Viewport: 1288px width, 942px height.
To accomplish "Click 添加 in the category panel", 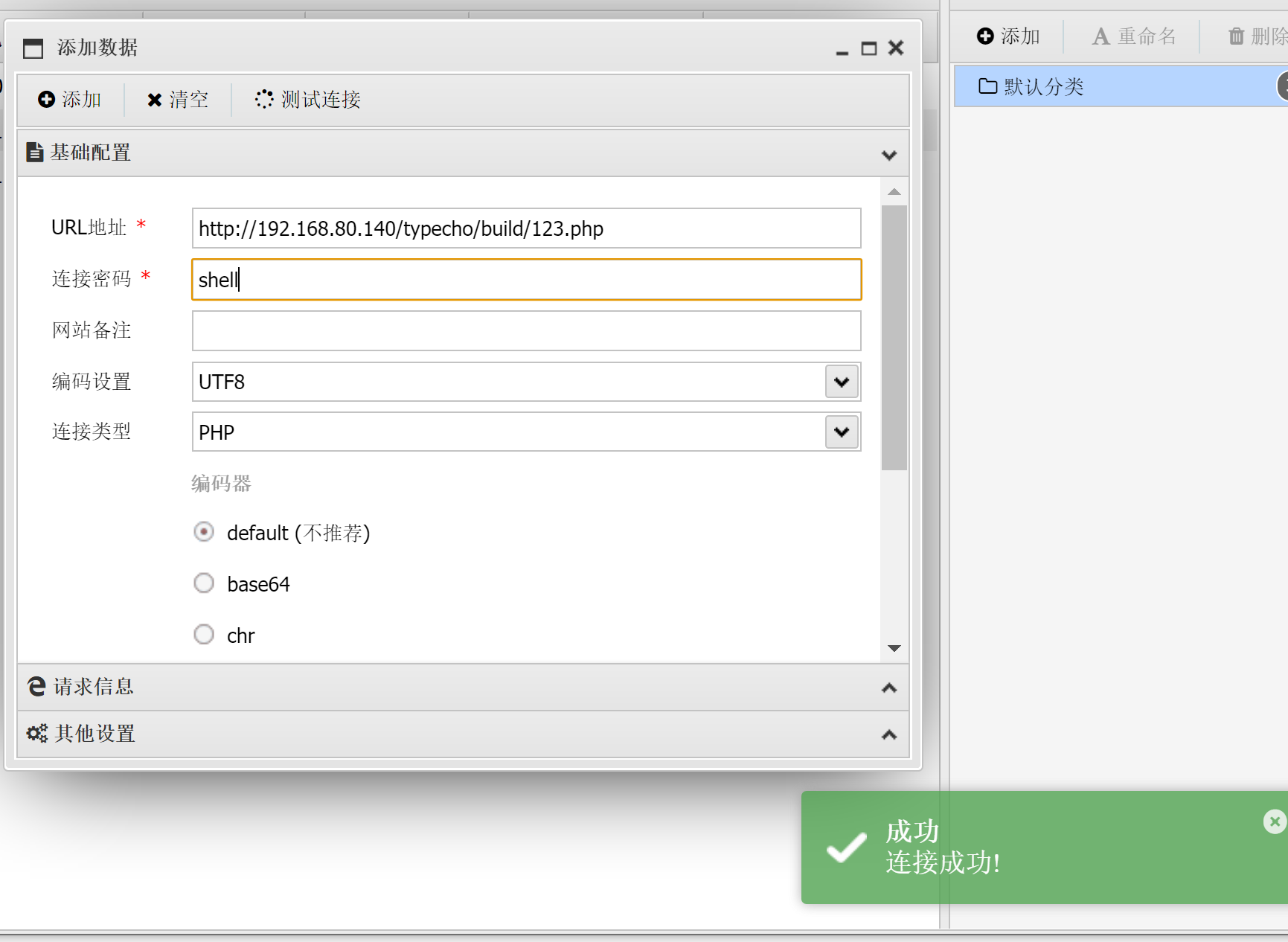I will pos(1008,36).
